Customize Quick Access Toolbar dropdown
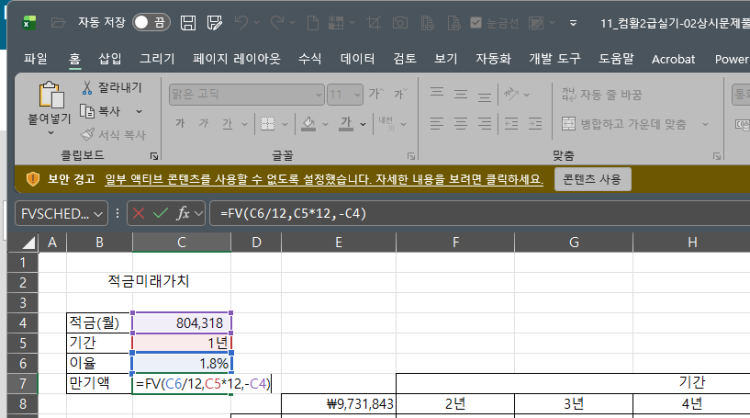The width and height of the screenshot is (750, 418). 573,22
